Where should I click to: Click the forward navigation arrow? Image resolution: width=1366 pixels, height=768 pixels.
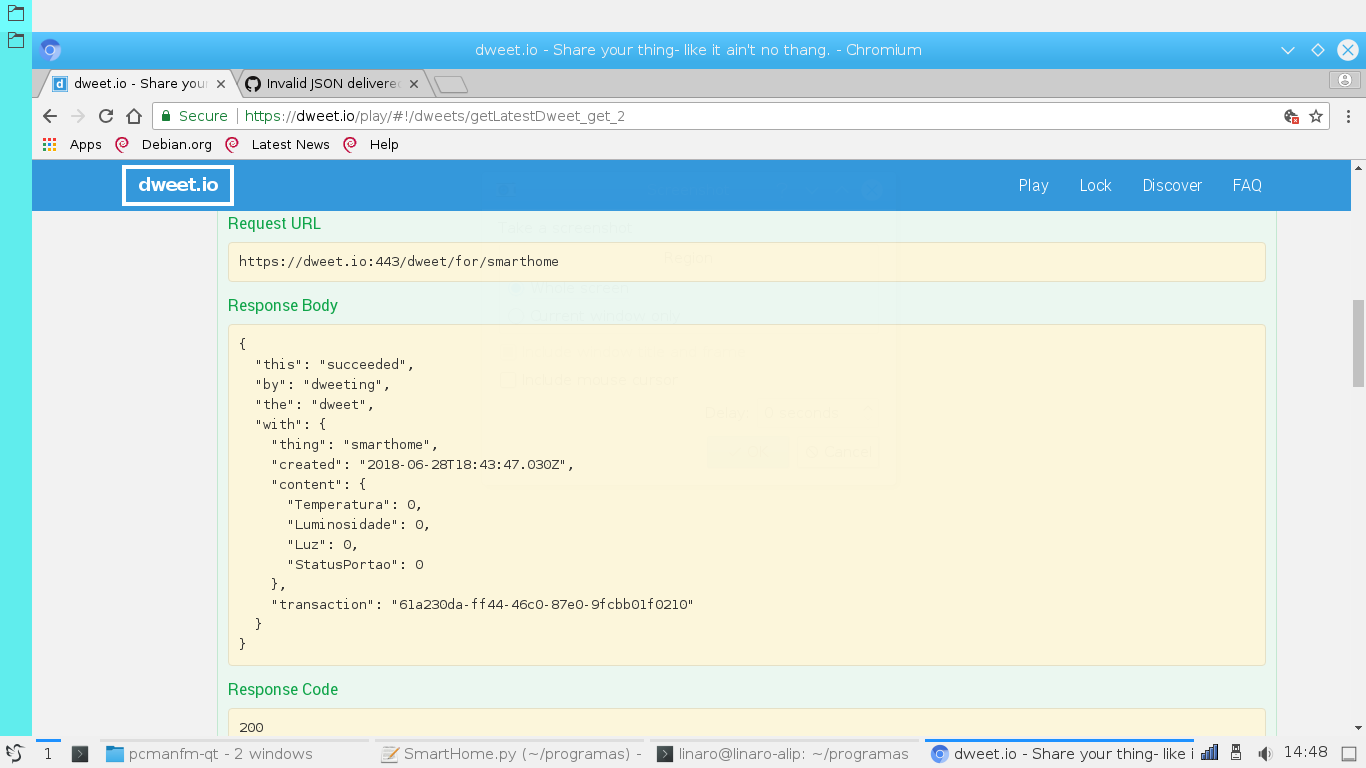[78, 116]
